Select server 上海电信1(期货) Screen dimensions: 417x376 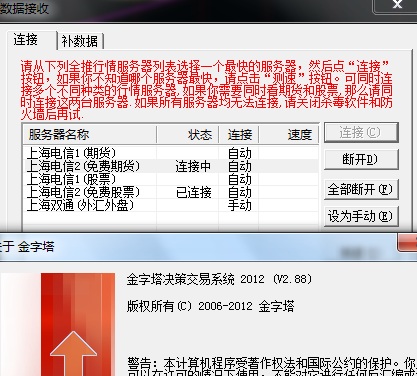tap(171, 153)
